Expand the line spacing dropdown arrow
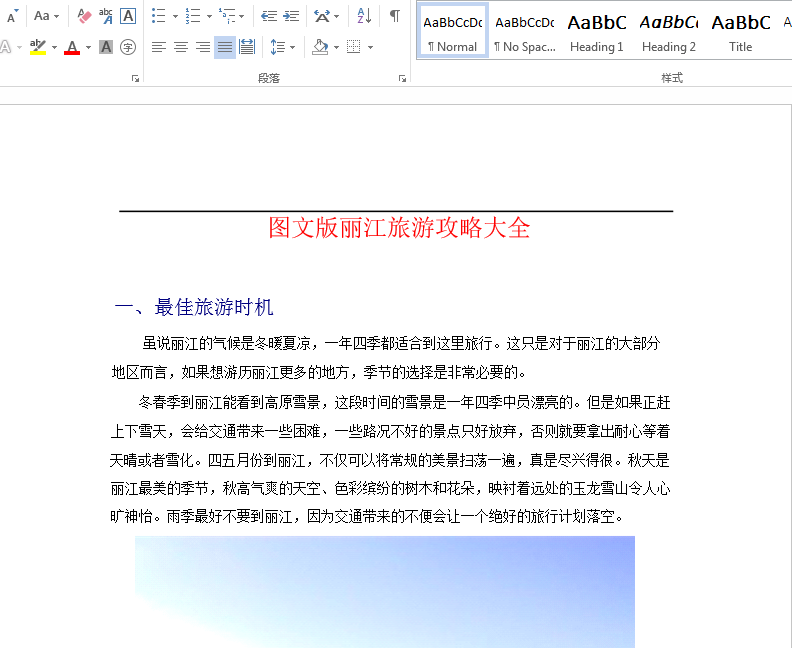This screenshot has height=648, width=792. [x=292, y=48]
